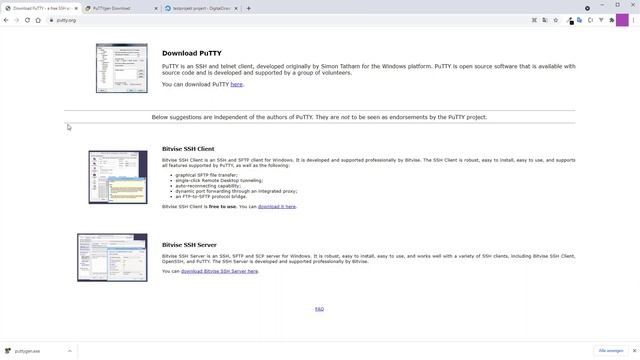This screenshot has width=640, height=360.
Task: Go back to the previous page
Action: coord(6,20)
